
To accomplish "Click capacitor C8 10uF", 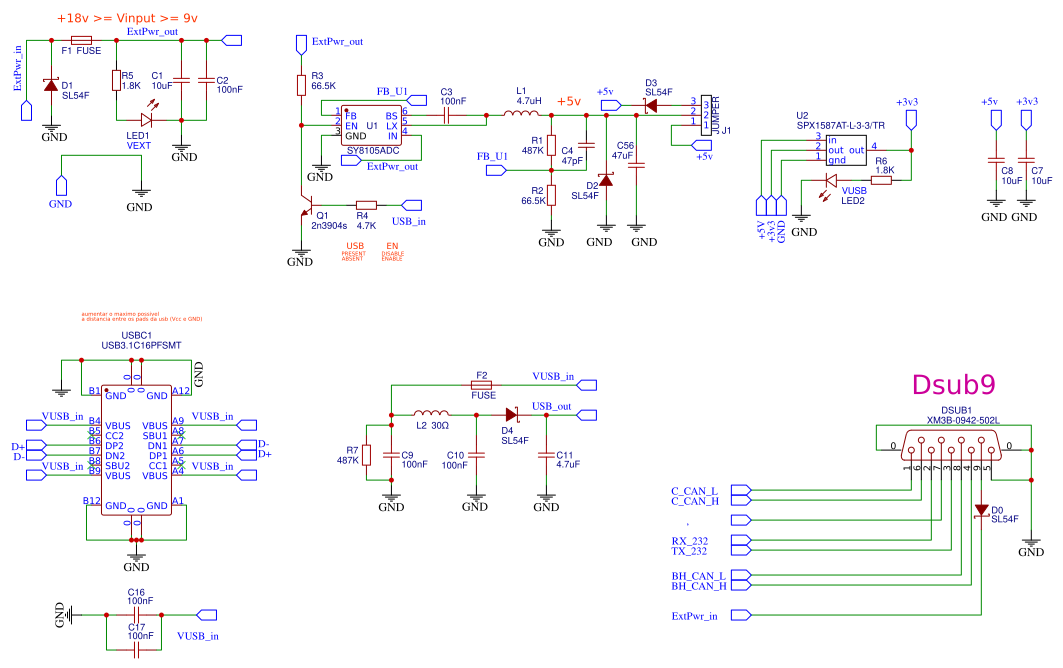I will click(x=996, y=160).
